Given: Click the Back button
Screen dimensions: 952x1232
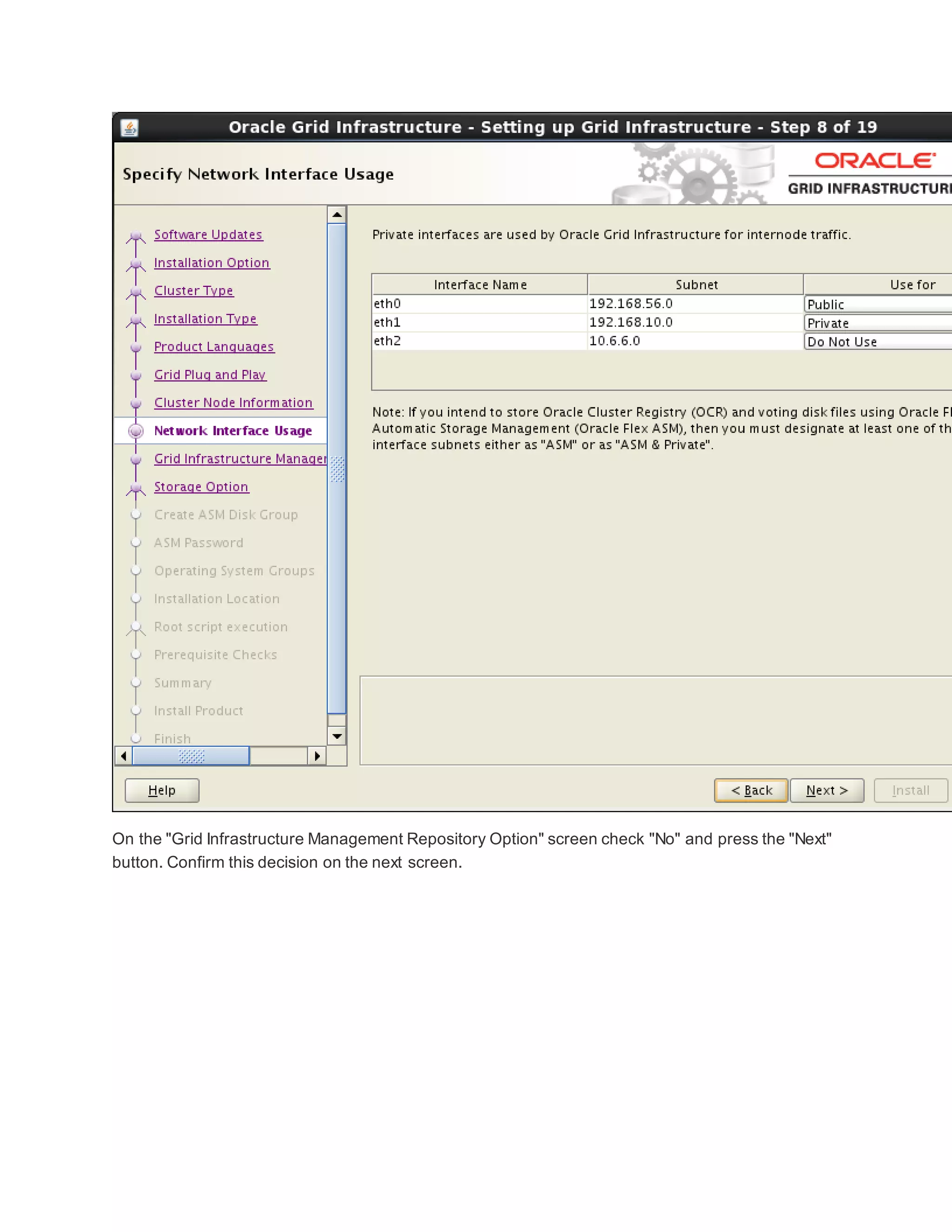Looking at the screenshot, I should pos(751,790).
